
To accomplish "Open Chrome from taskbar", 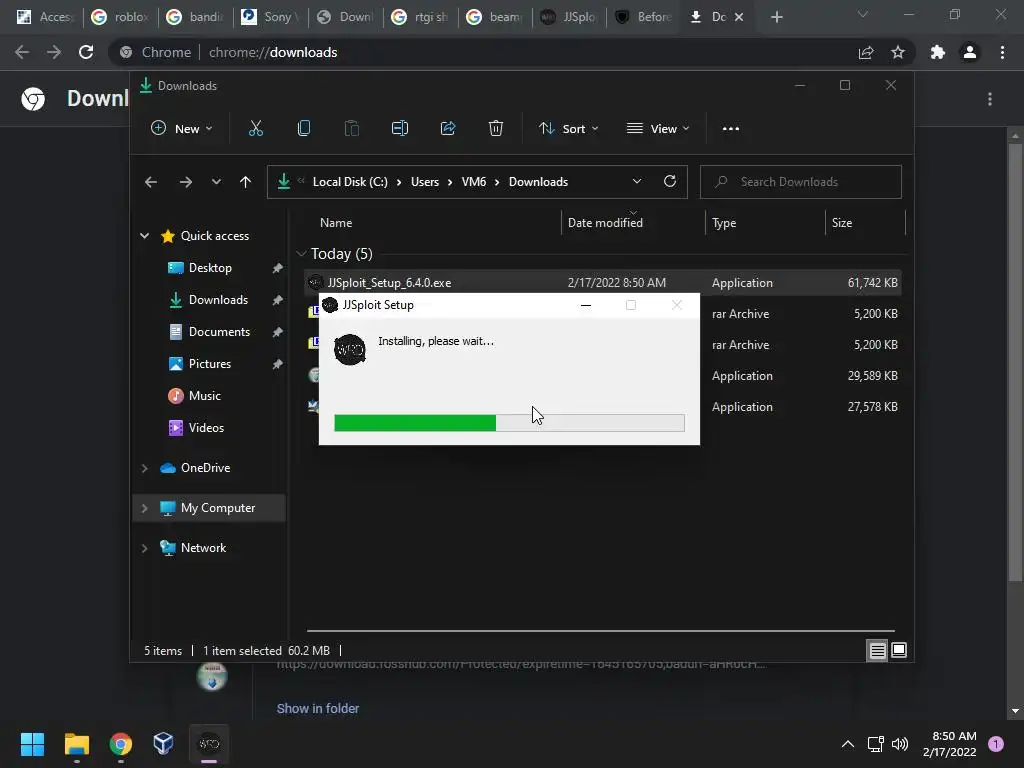I will coord(121,744).
